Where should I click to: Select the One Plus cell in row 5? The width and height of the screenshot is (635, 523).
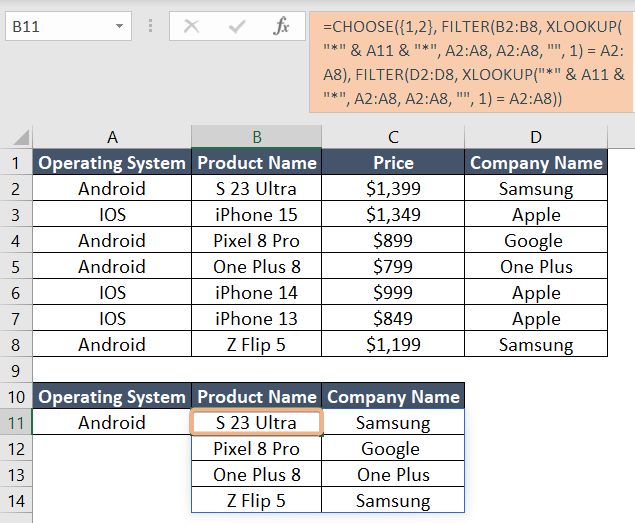coord(536,267)
